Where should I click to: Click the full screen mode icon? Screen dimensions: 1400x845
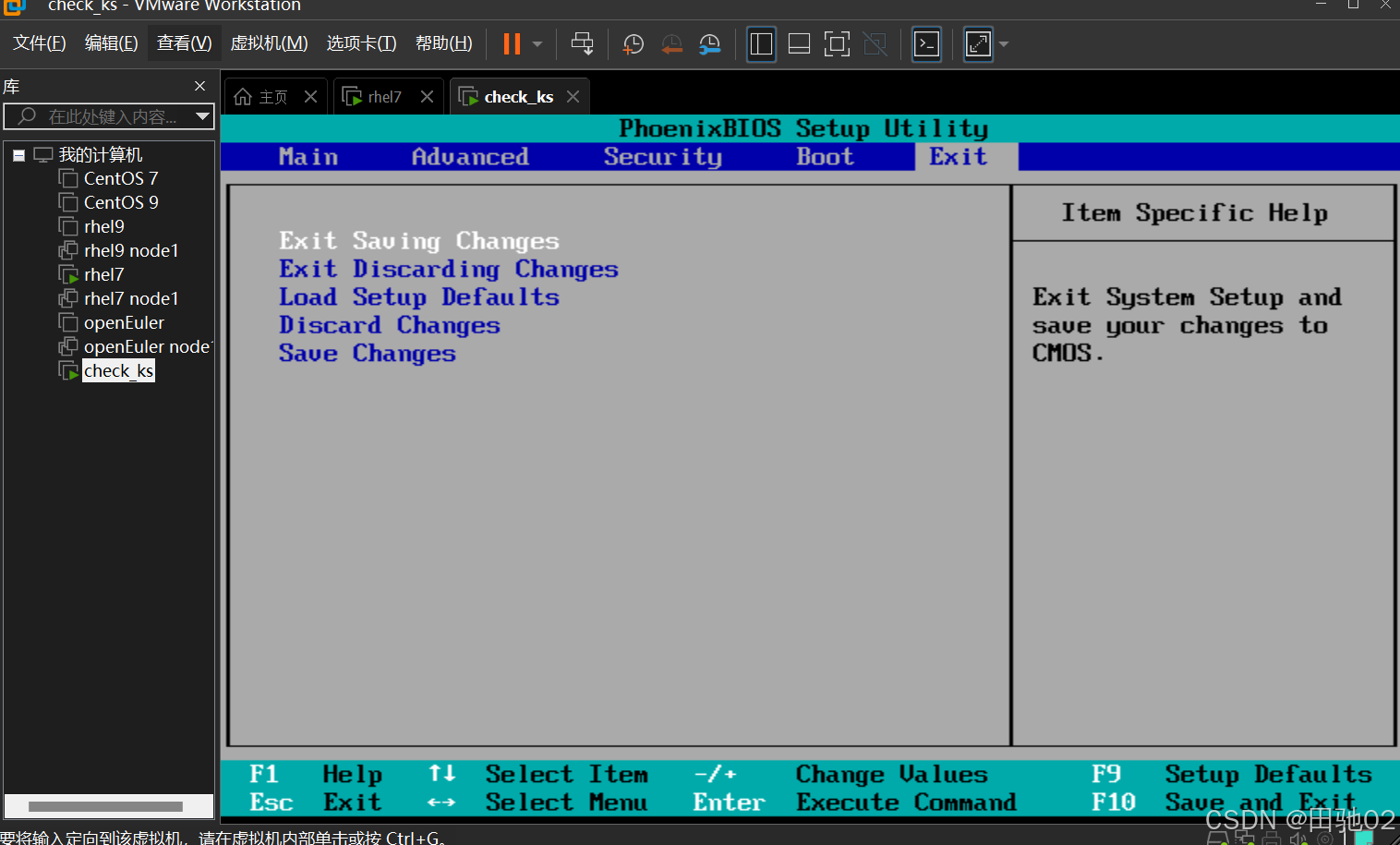[x=837, y=43]
